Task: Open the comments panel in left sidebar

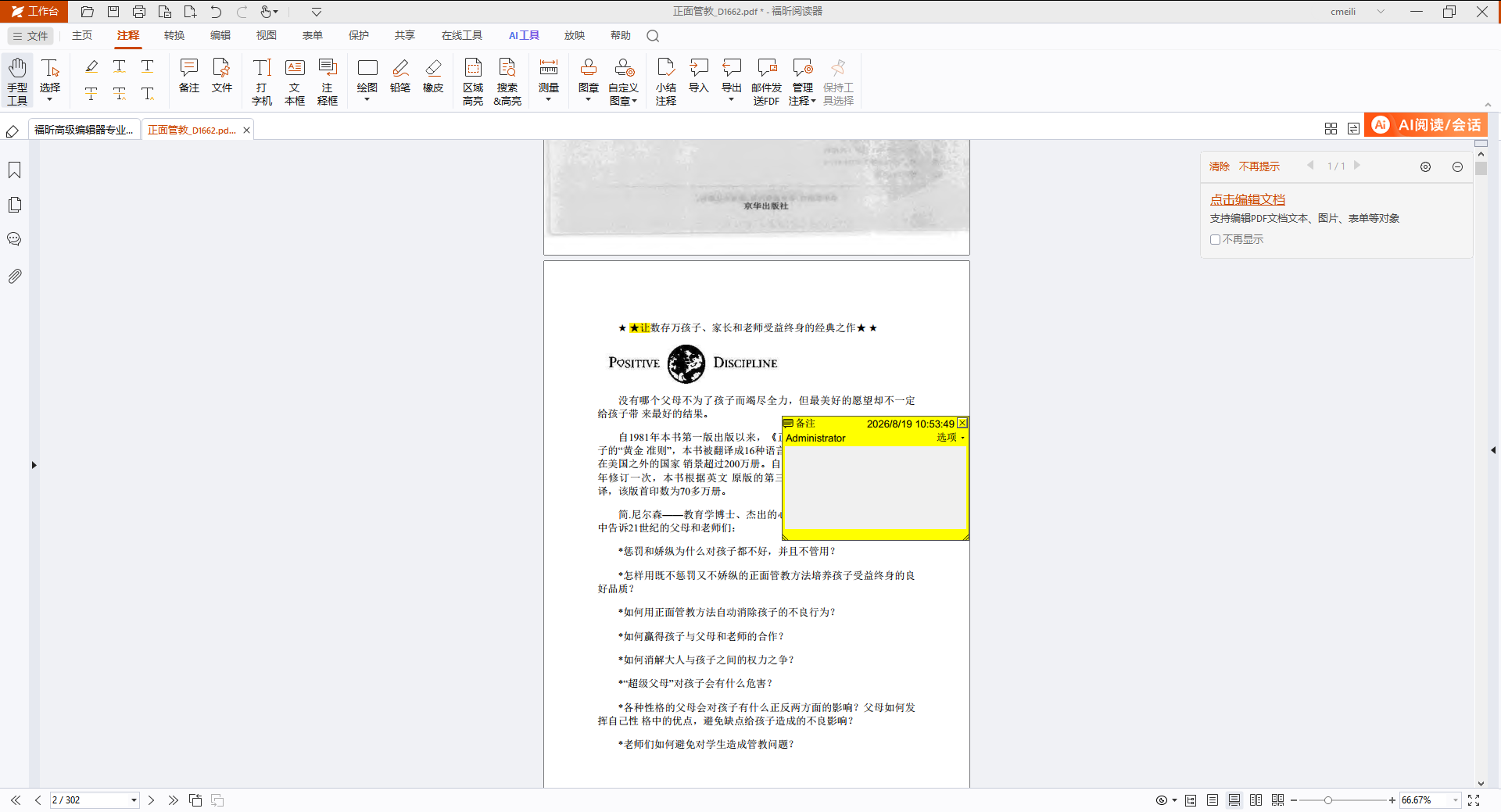Action: (14, 239)
